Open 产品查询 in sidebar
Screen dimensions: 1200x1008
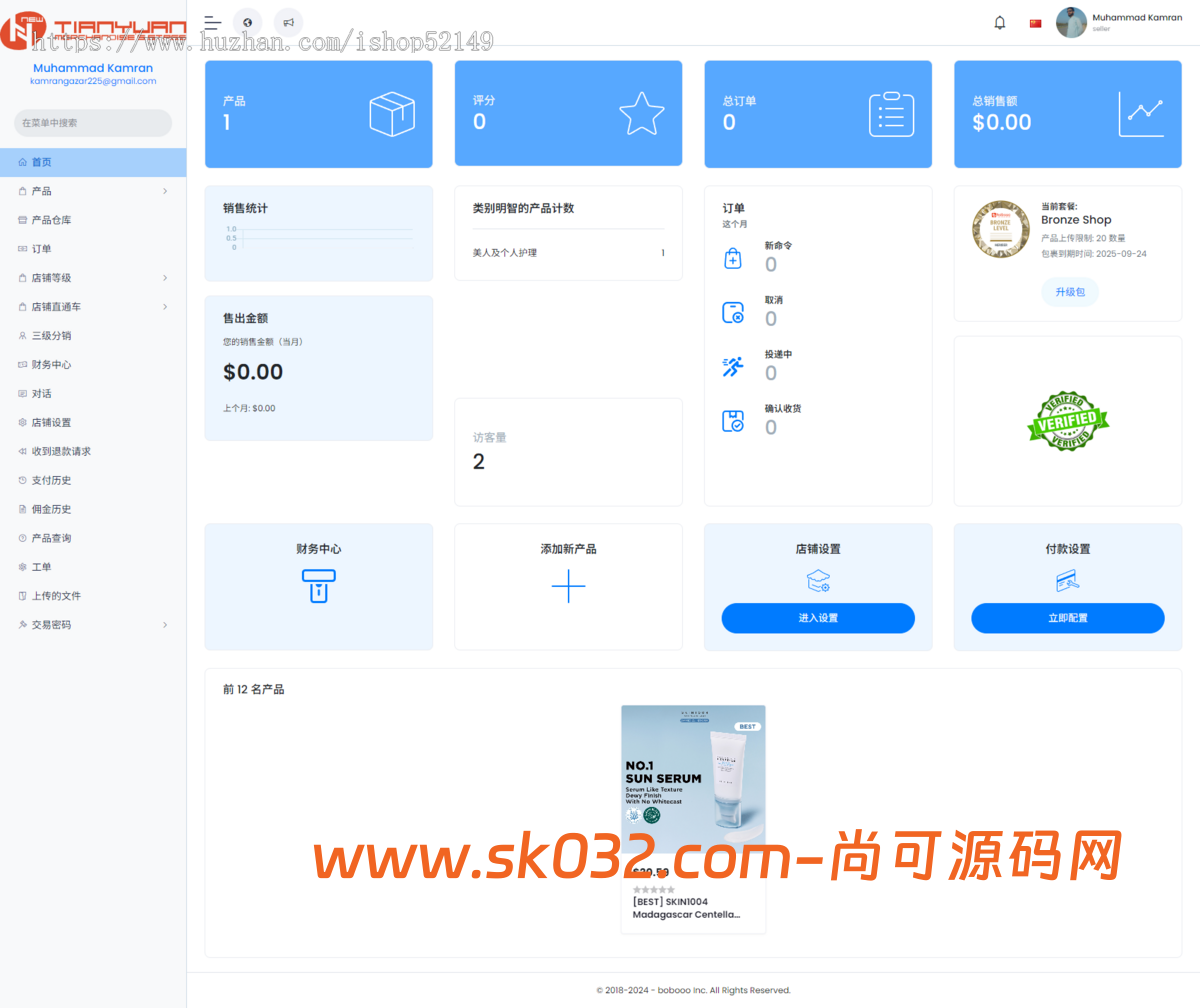[x=93, y=538]
